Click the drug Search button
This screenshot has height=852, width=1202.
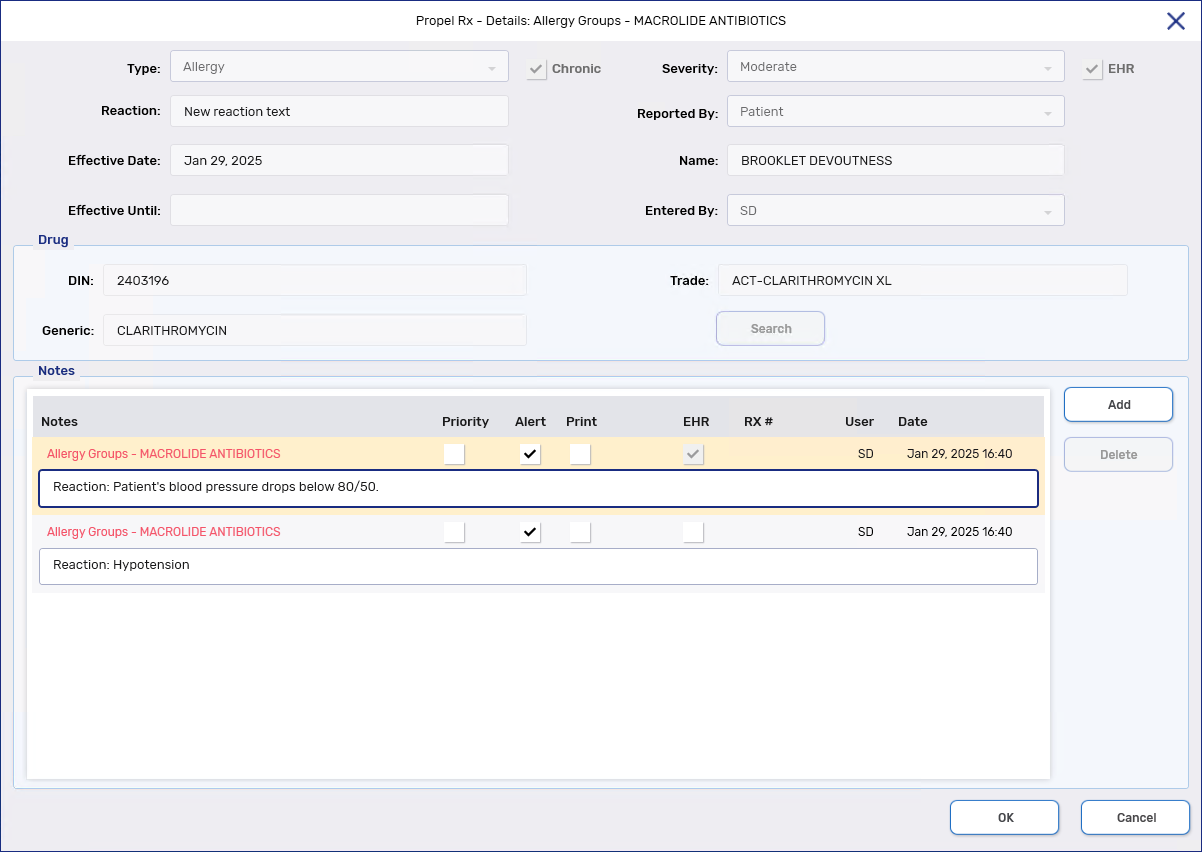pos(770,329)
